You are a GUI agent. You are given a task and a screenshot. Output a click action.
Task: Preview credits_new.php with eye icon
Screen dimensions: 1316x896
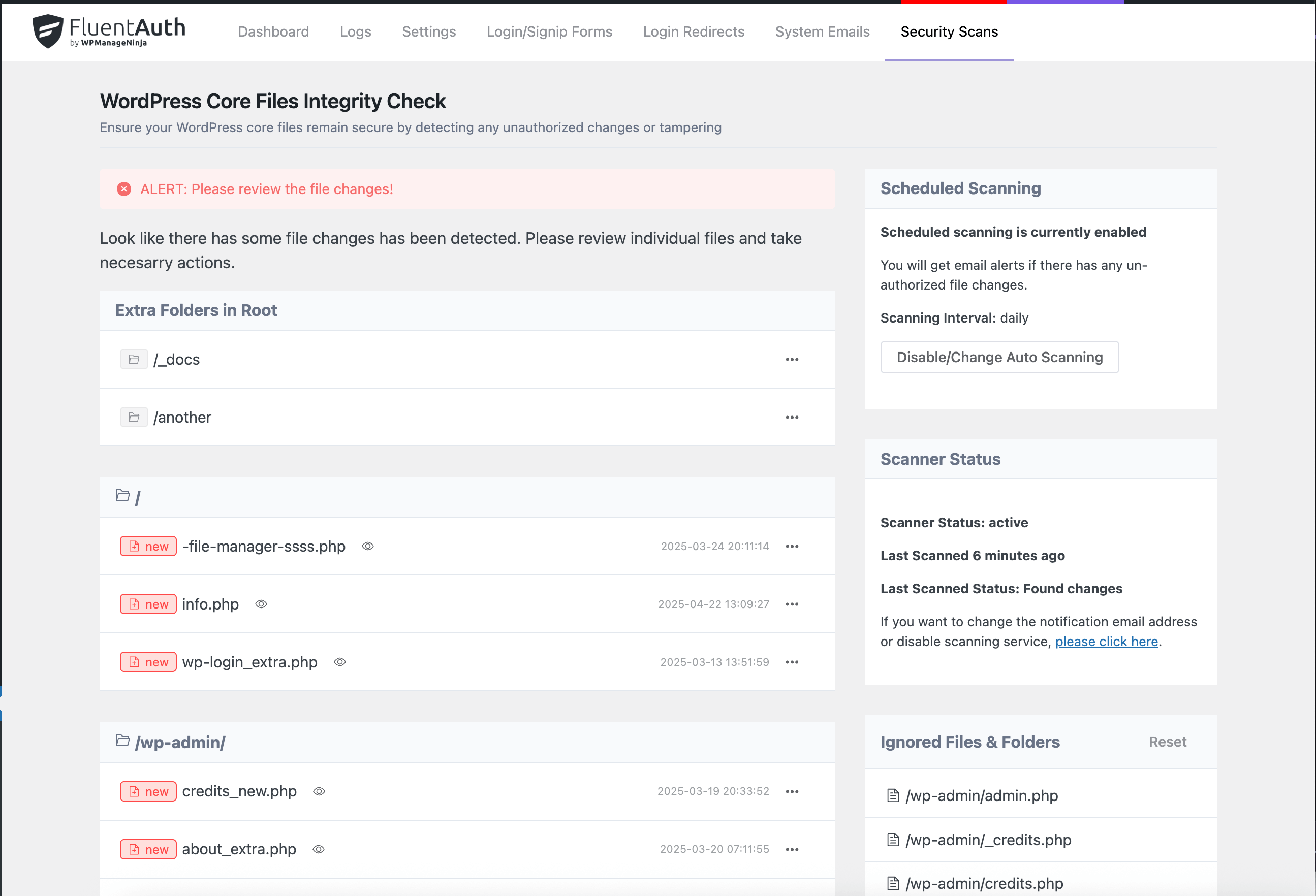pyautogui.click(x=320, y=791)
